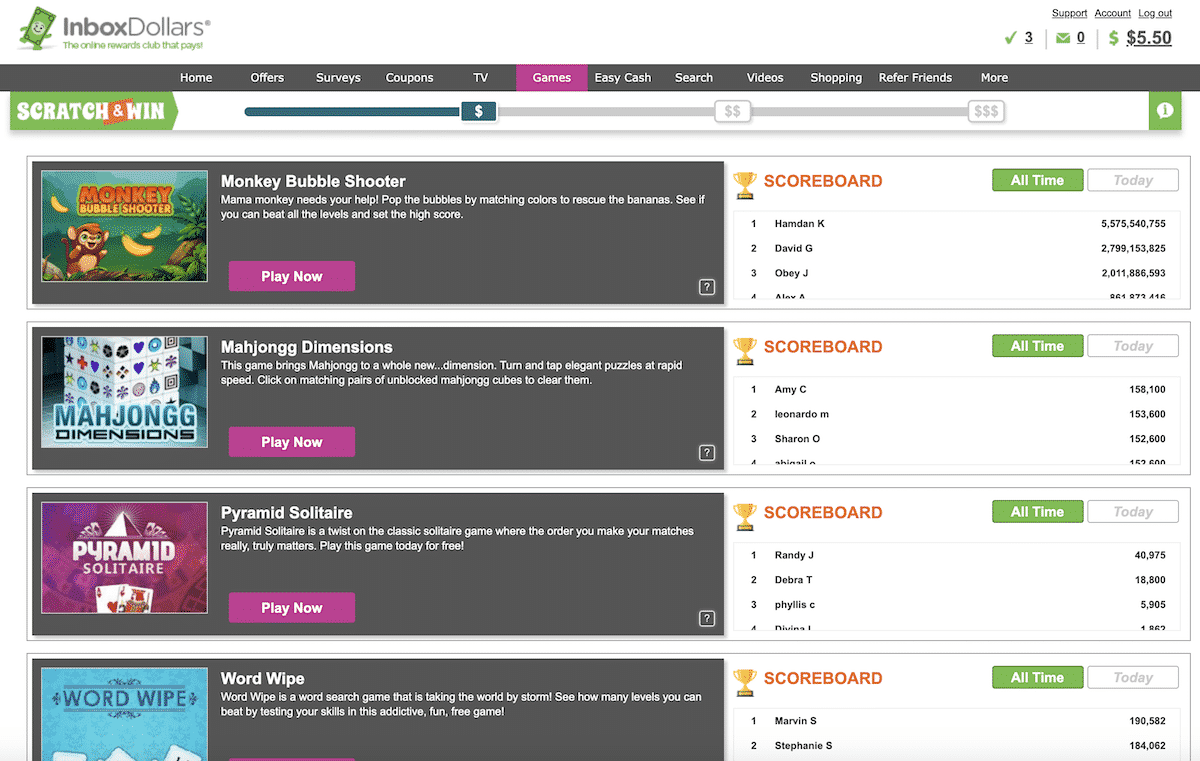Viewport: 1200px width, 761px height.
Task: Click Amy C in Mahjongg scoreboard
Action: (791, 389)
